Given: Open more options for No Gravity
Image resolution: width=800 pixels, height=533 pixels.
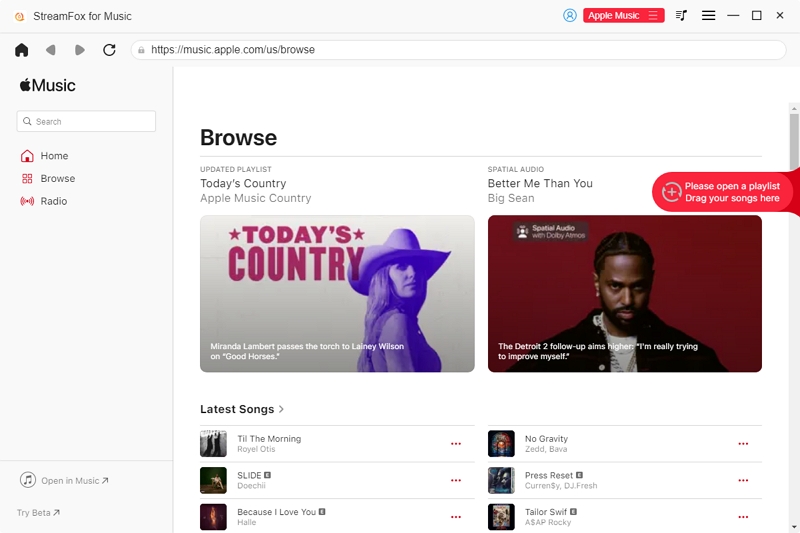Looking at the screenshot, I should (x=743, y=444).
